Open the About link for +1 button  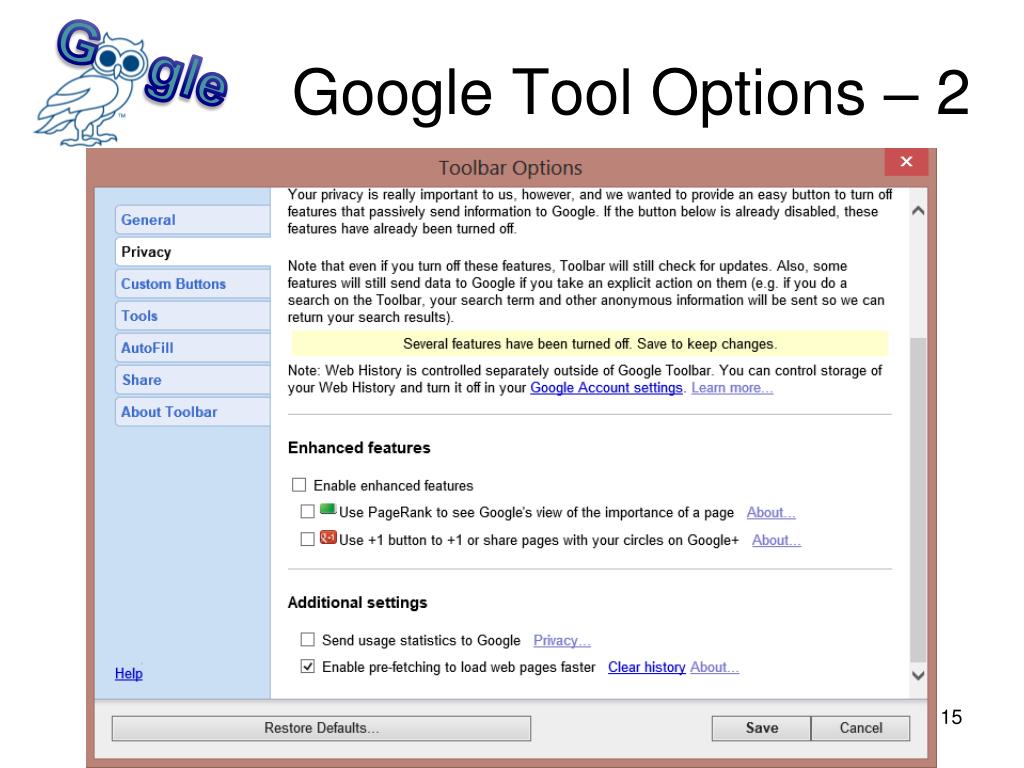pos(776,540)
